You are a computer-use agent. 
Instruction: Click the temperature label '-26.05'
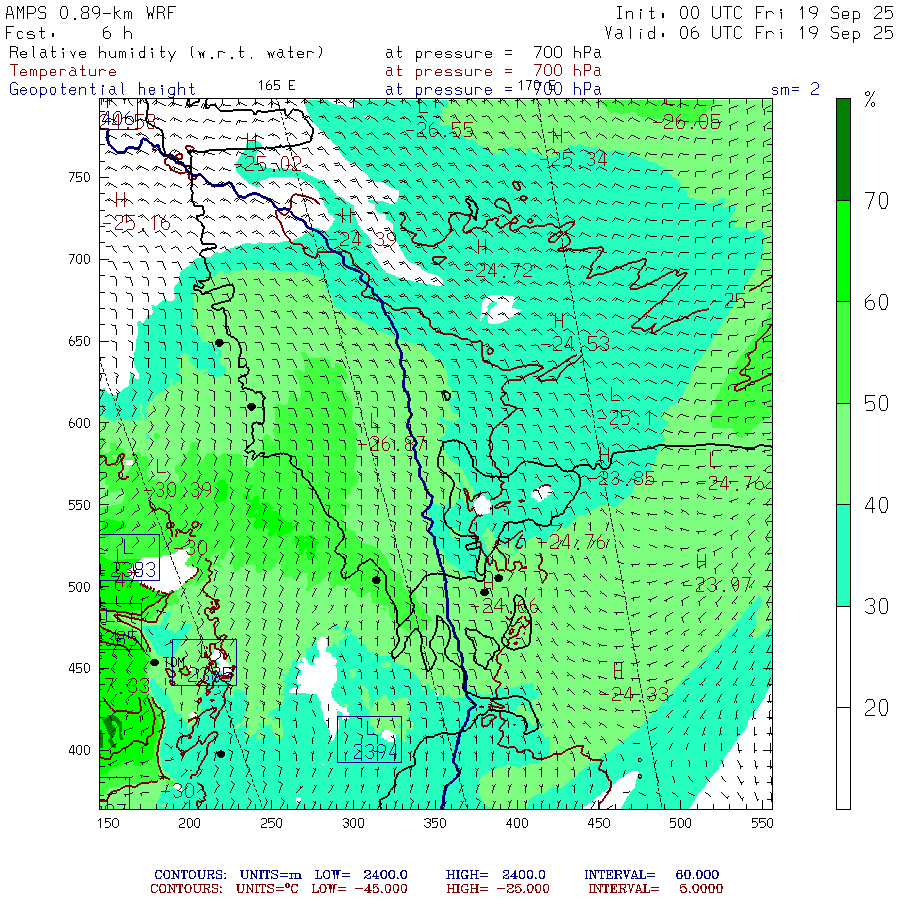tap(687, 122)
